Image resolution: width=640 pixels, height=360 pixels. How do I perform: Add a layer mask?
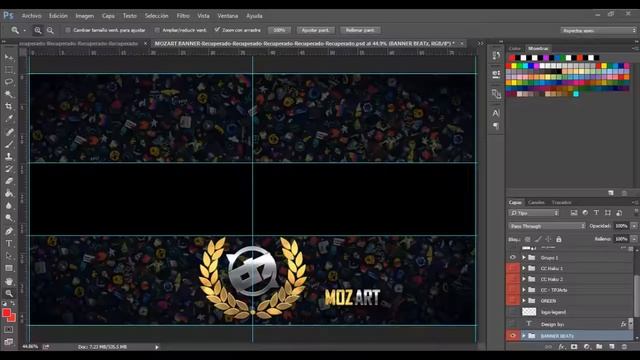pyautogui.click(x=574, y=347)
